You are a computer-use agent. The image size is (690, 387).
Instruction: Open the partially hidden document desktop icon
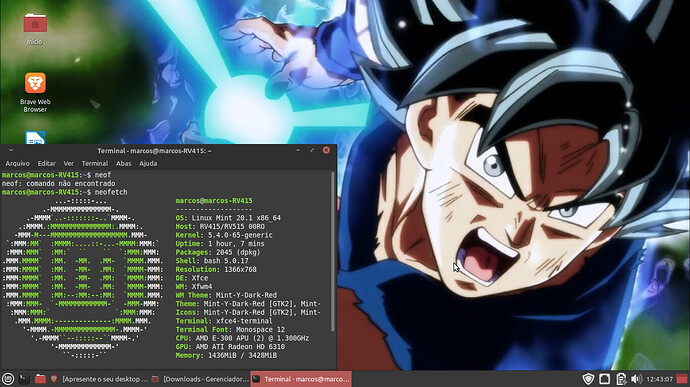(x=35, y=137)
